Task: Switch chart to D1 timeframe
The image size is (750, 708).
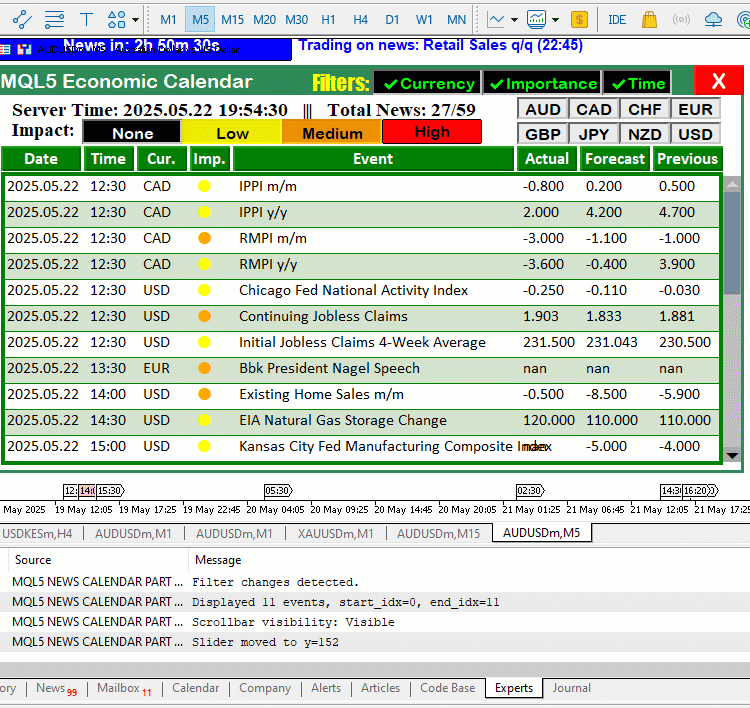Action: (x=392, y=20)
